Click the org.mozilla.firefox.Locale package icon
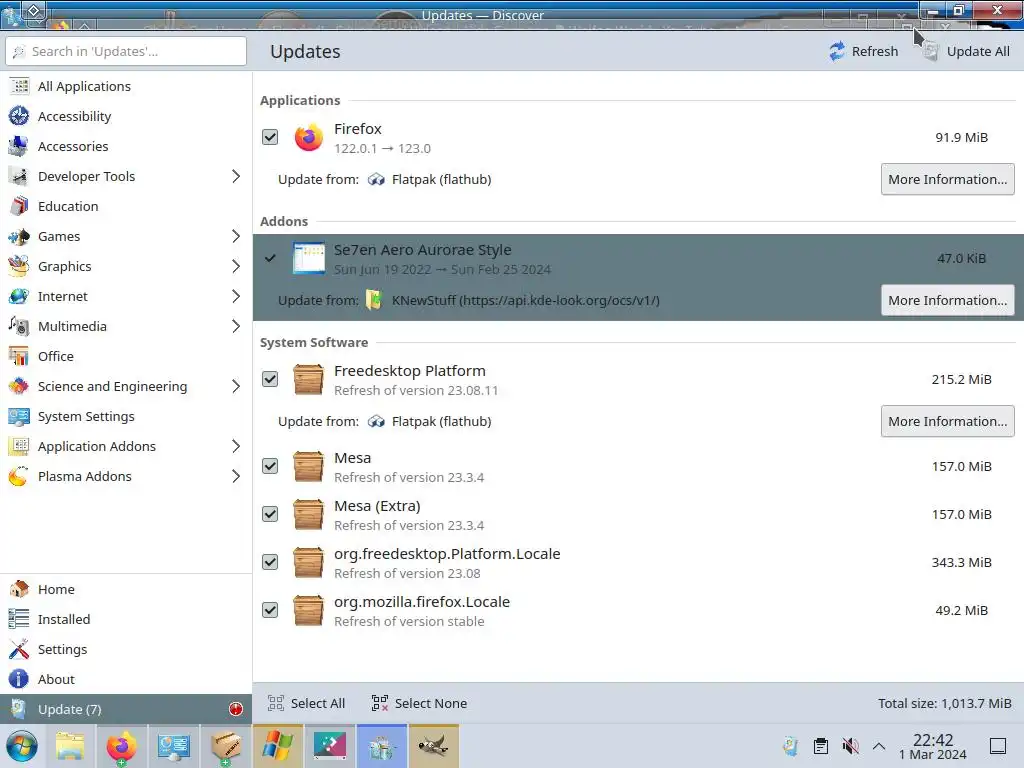 tap(308, 611)
